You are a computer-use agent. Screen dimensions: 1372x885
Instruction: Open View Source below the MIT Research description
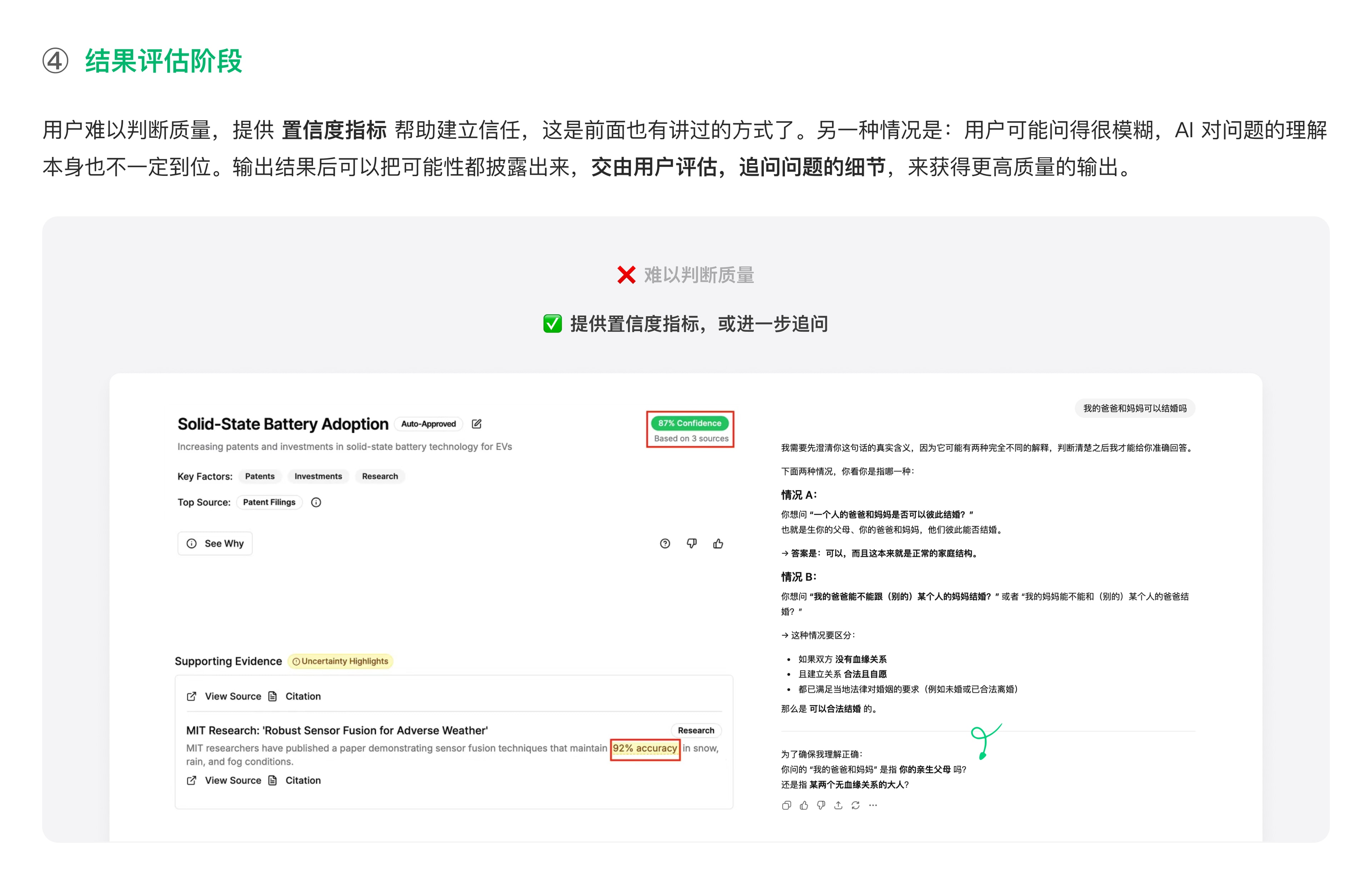coord(224,780)
